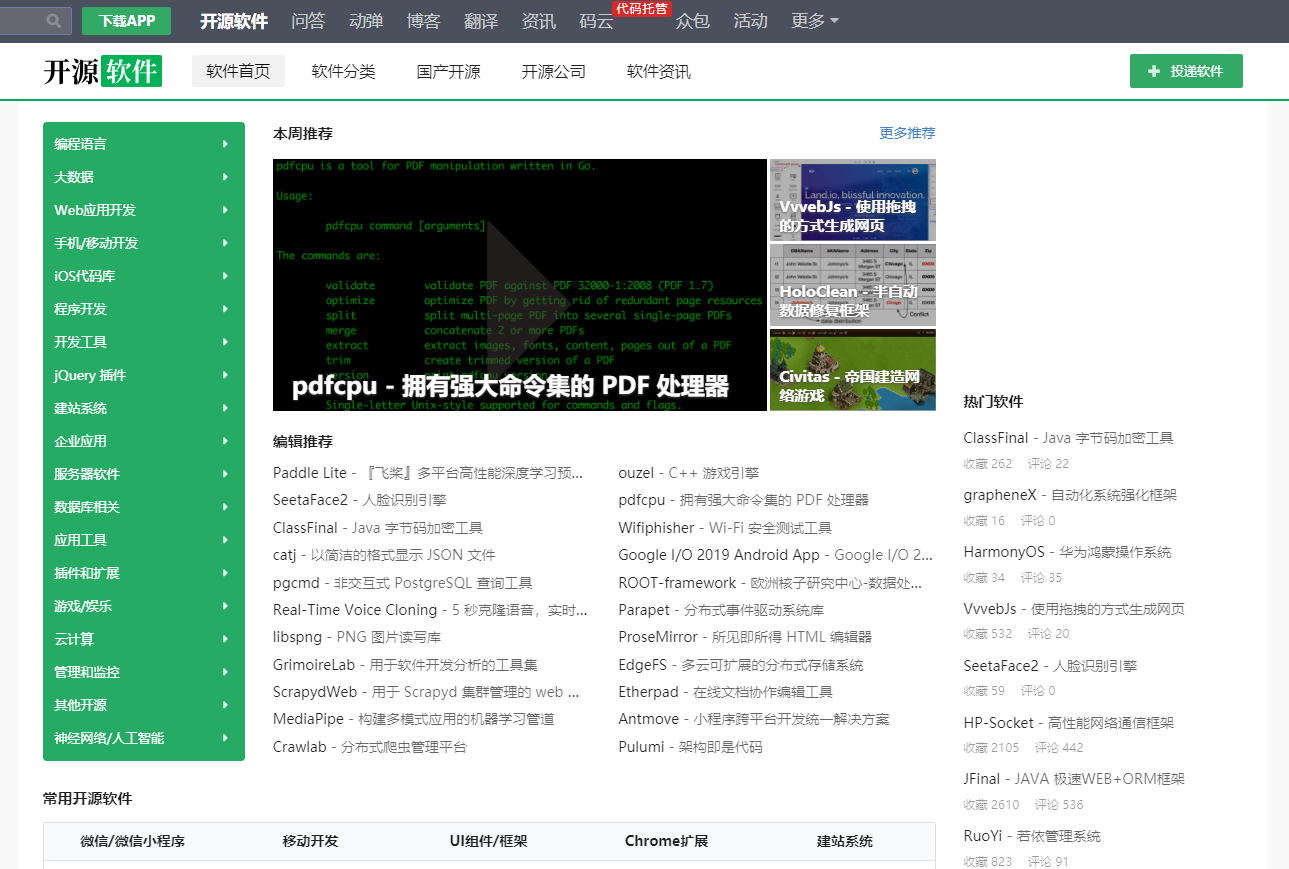Screen dimensions: 1289x869
Task: Open the 问答 menu item
Action: click(x=308, y=21)
